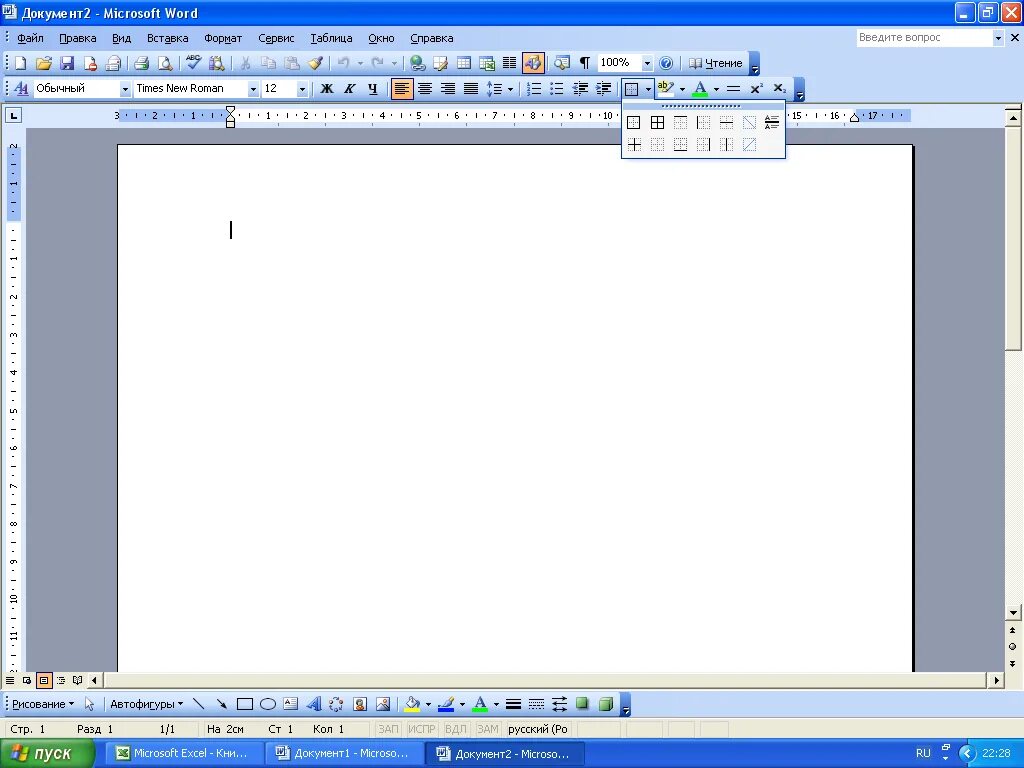Open Microsoft Word help question icon
This screenshot has height=768, width=1024.
click(x=665, y=63)
